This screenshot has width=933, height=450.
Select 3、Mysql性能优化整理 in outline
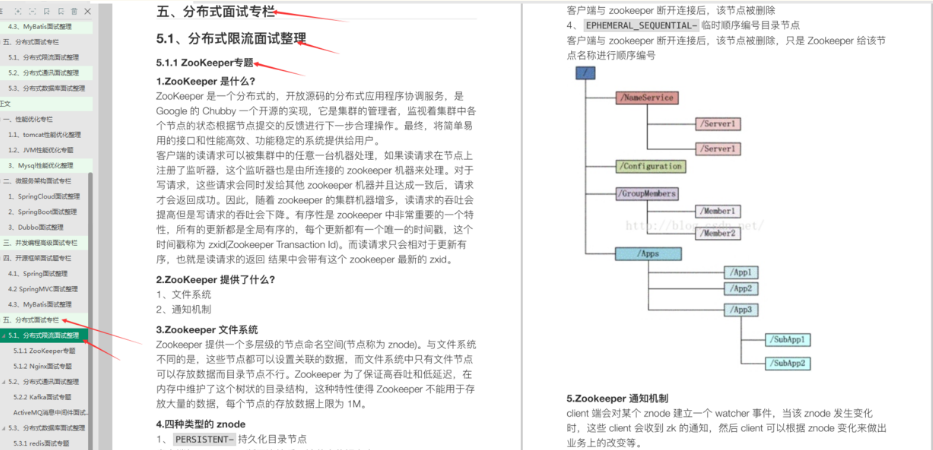[40, 165]
